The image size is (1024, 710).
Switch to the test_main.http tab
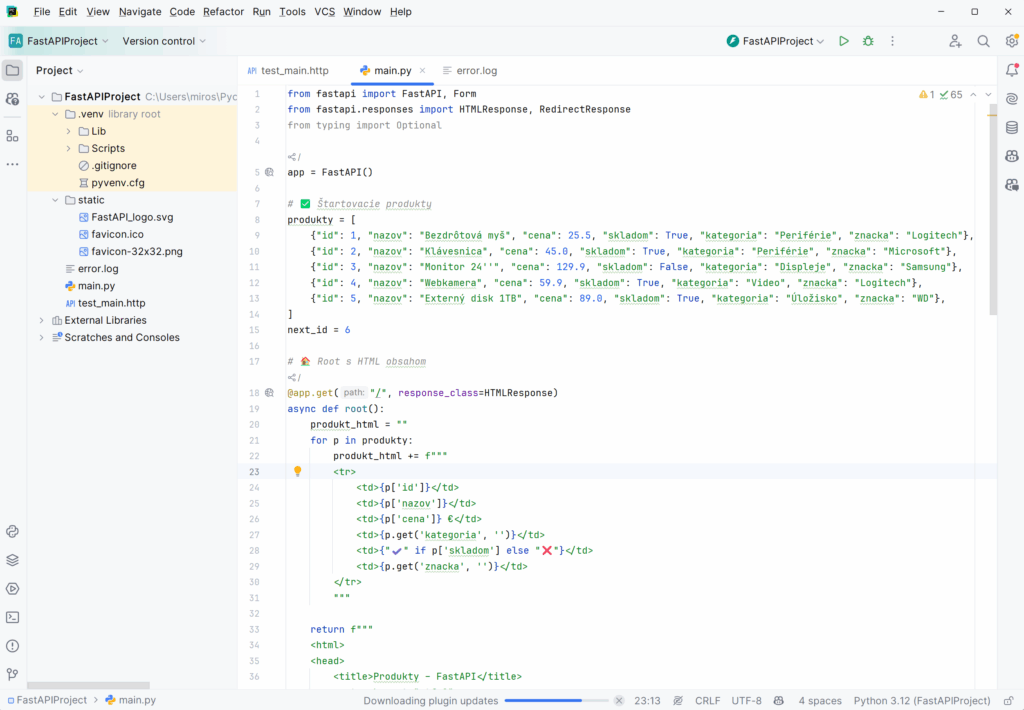288,71
